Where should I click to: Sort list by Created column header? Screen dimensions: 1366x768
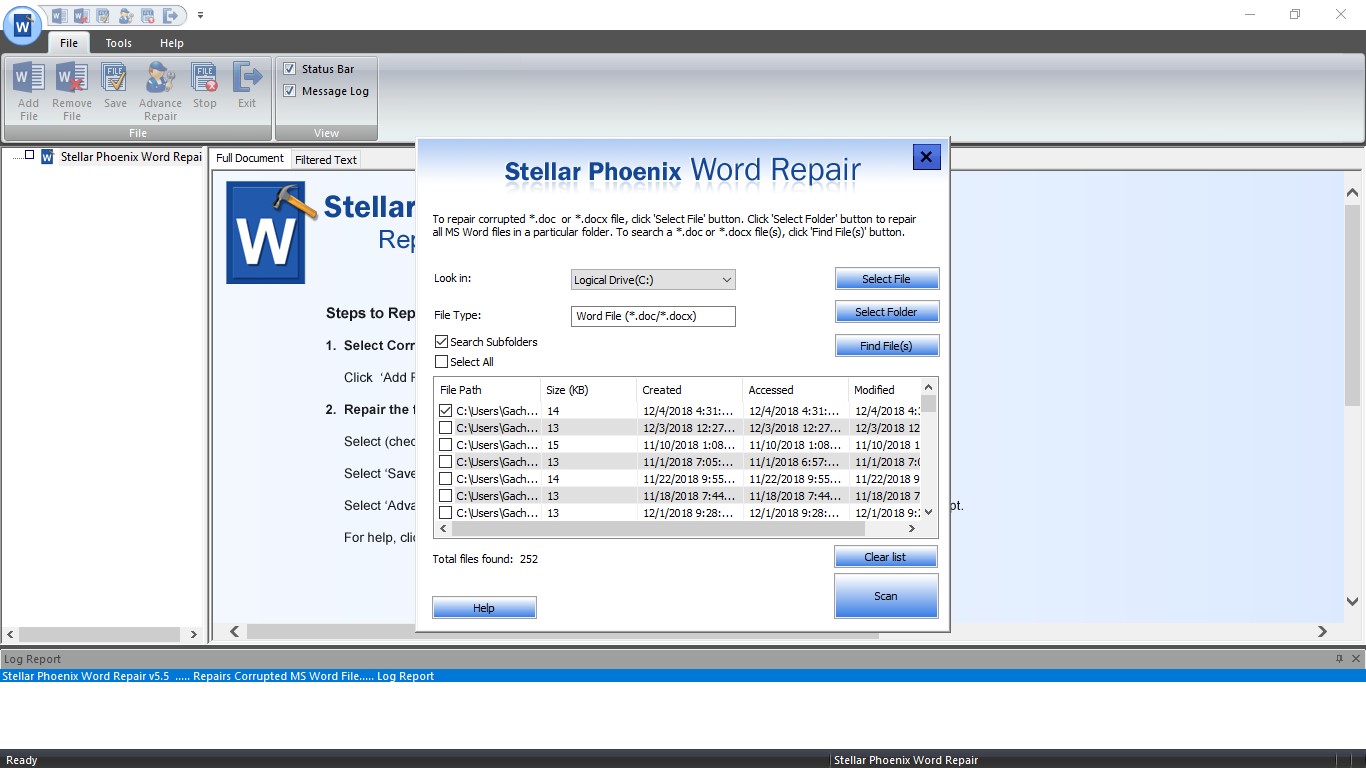click(x=689, y=390)
